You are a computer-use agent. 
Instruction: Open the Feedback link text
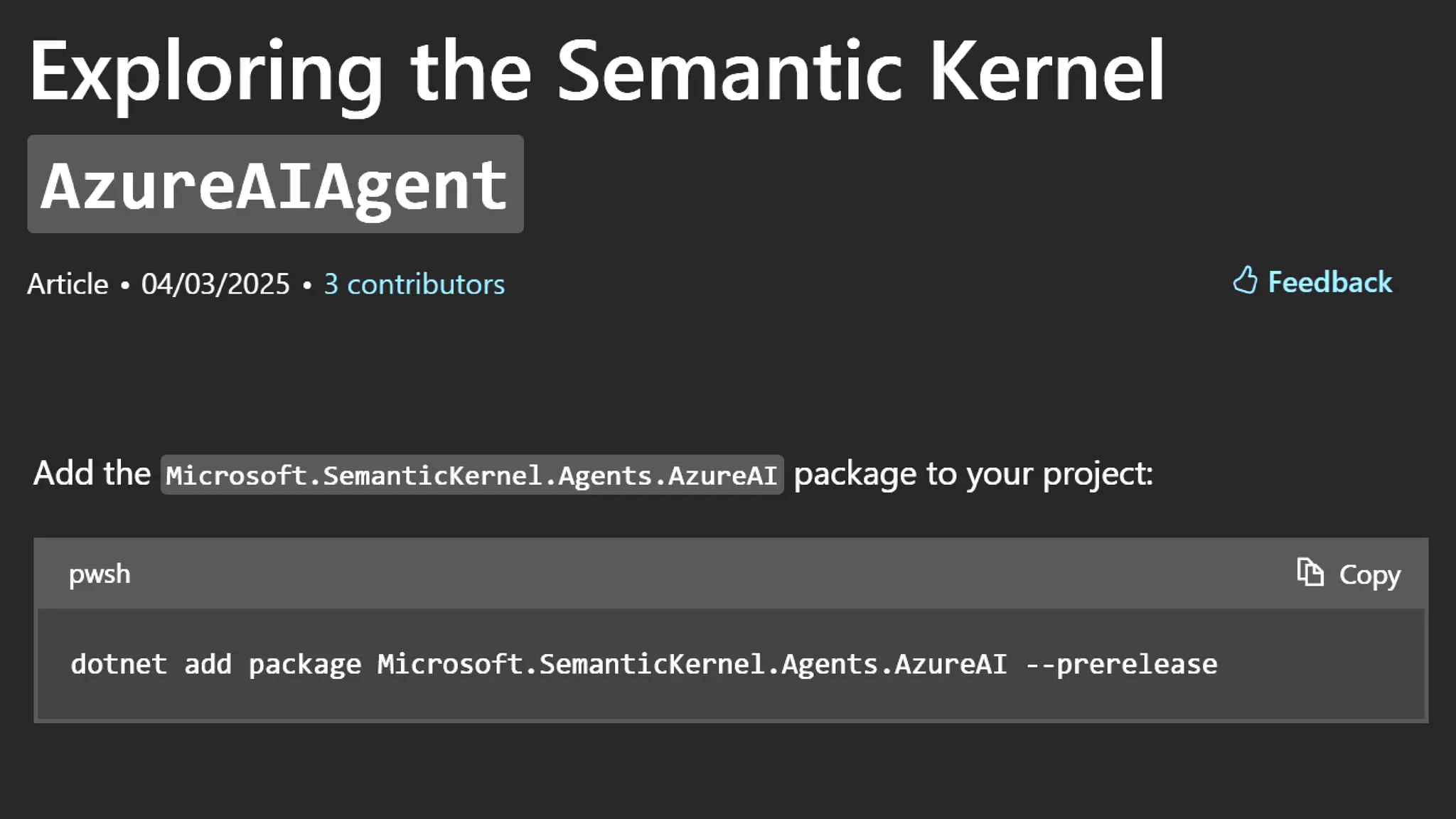coord(1329,282)
